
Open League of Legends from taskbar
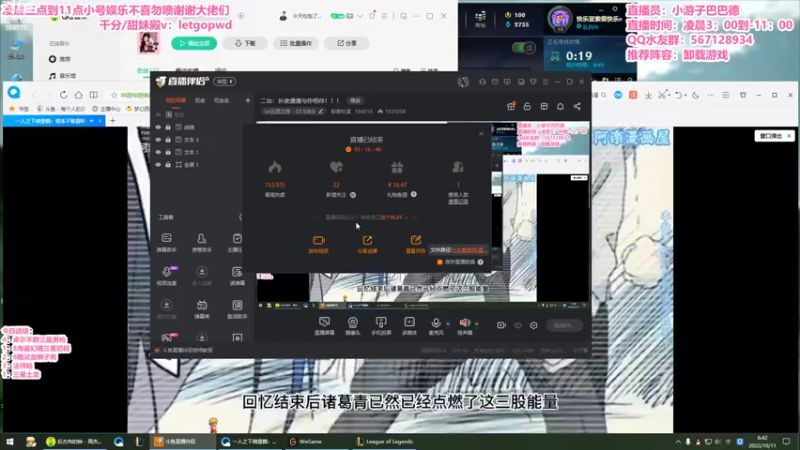385,441
